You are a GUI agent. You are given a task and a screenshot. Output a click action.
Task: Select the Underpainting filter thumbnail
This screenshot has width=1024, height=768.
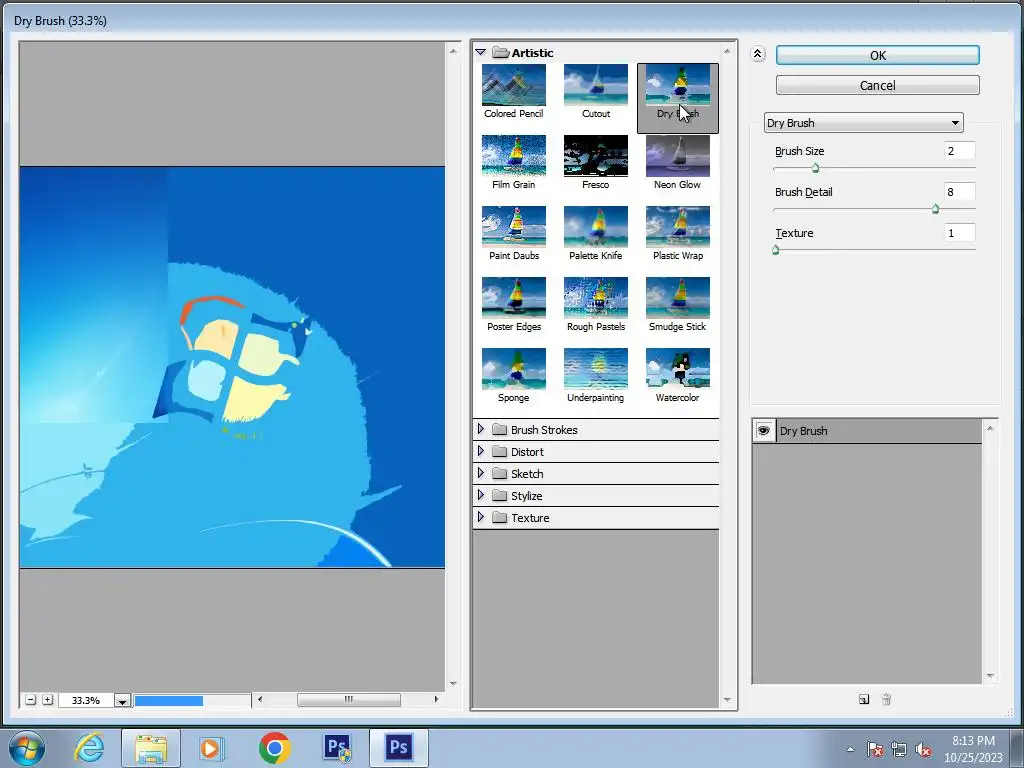pos(596,369)
